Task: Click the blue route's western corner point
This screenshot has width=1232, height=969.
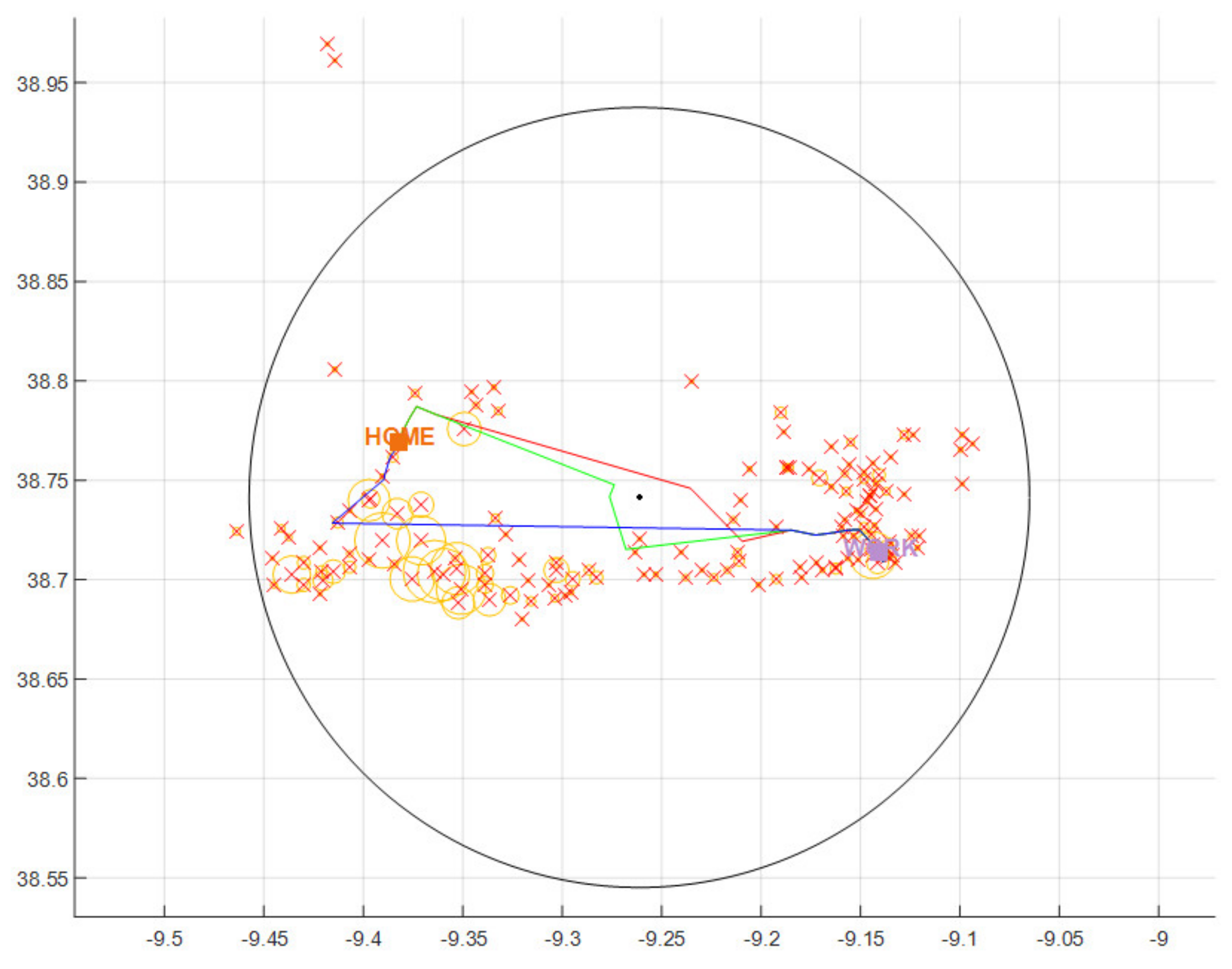Action: 333,523
